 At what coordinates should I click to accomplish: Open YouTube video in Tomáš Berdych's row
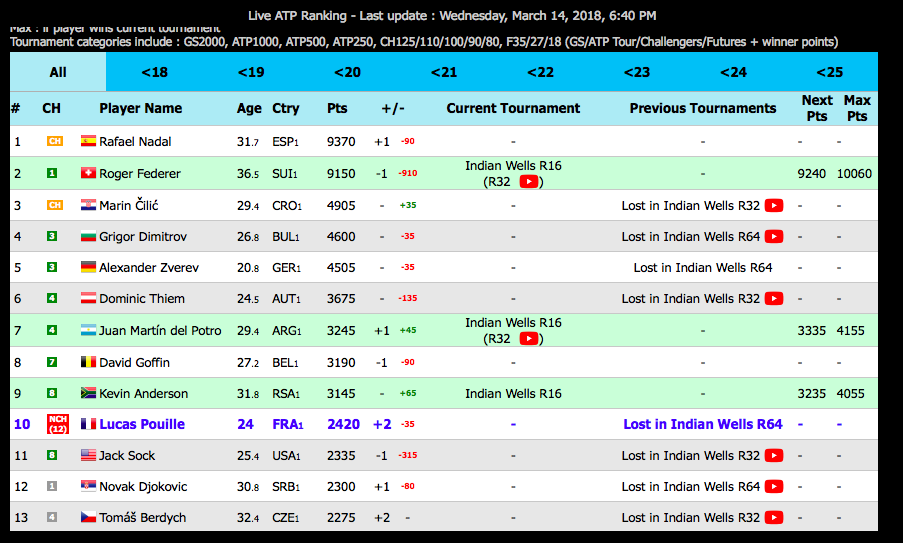click(x=773, y=518)
